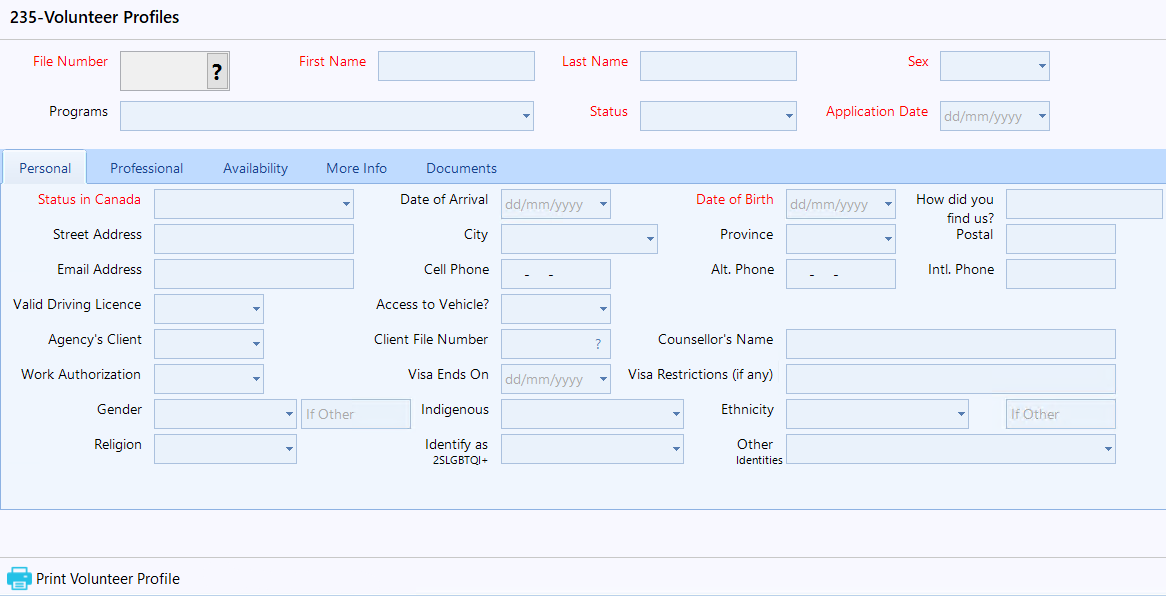Open the Availability tab
Image resolution: width=1166 pixels, height=596 pixels.
point(255,168)
